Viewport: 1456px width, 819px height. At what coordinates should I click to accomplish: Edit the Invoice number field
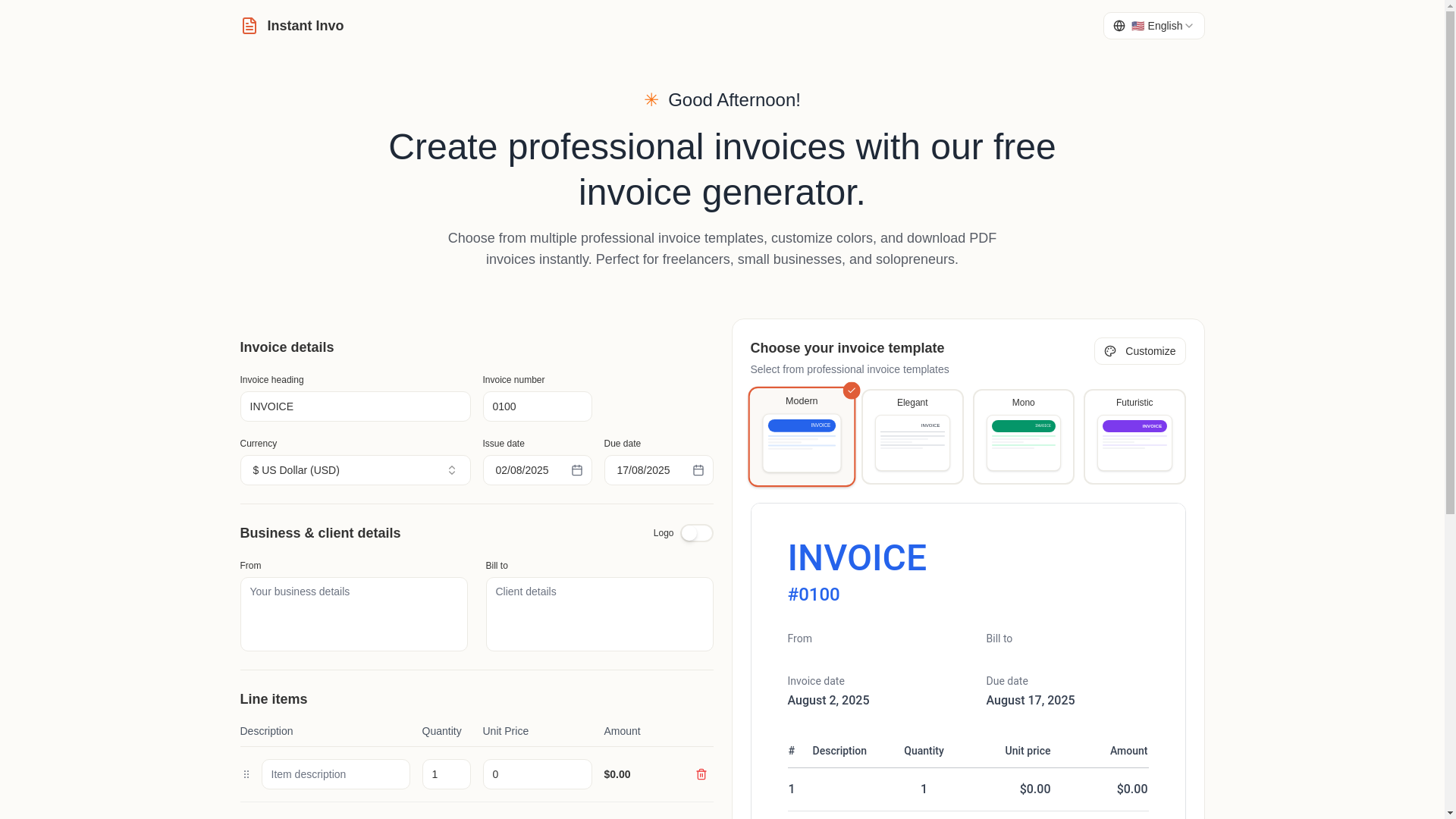pos(537,406)
